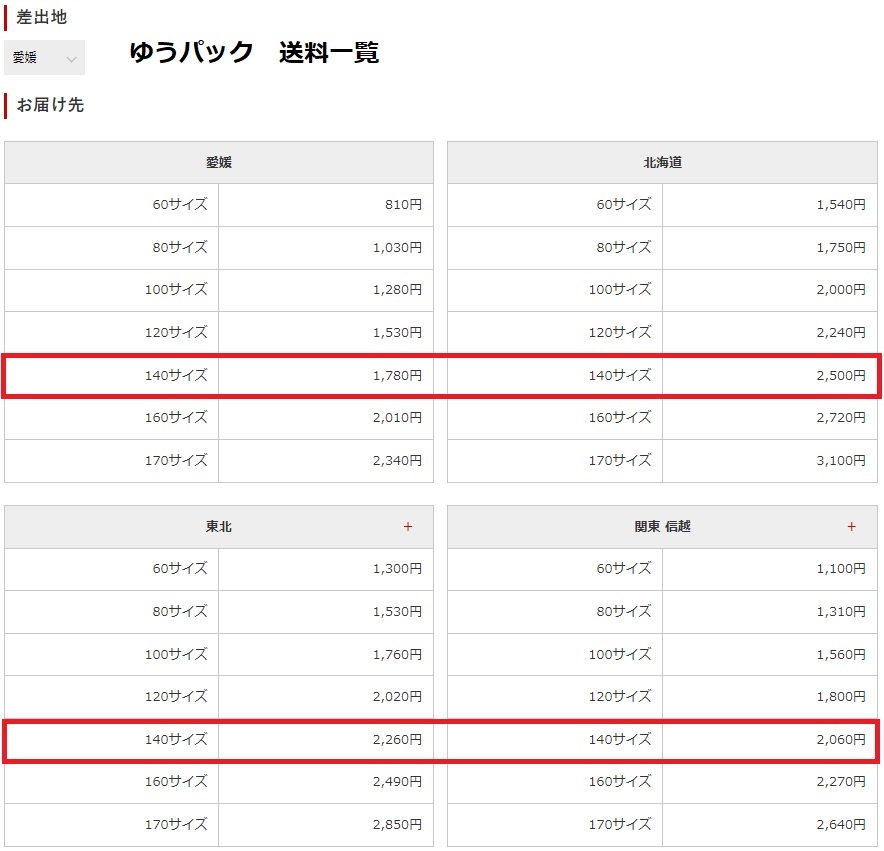Expand the 関東 信越 region plus icon
The image size is (884, 851).
851,527
